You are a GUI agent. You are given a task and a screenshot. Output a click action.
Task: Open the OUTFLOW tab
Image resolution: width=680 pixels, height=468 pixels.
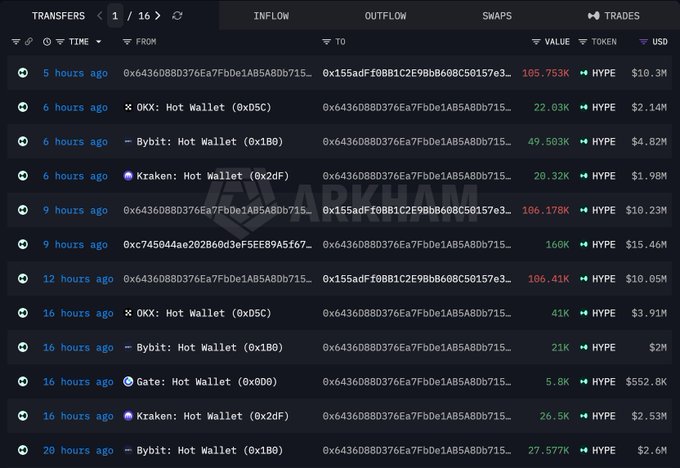(386, 16)
